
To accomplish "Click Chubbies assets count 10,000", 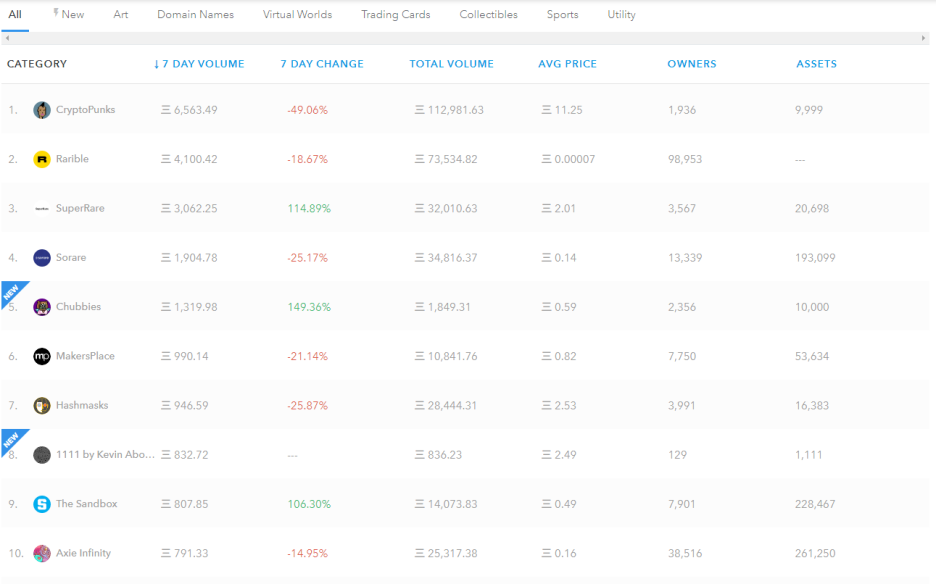I will click(812, 307).
